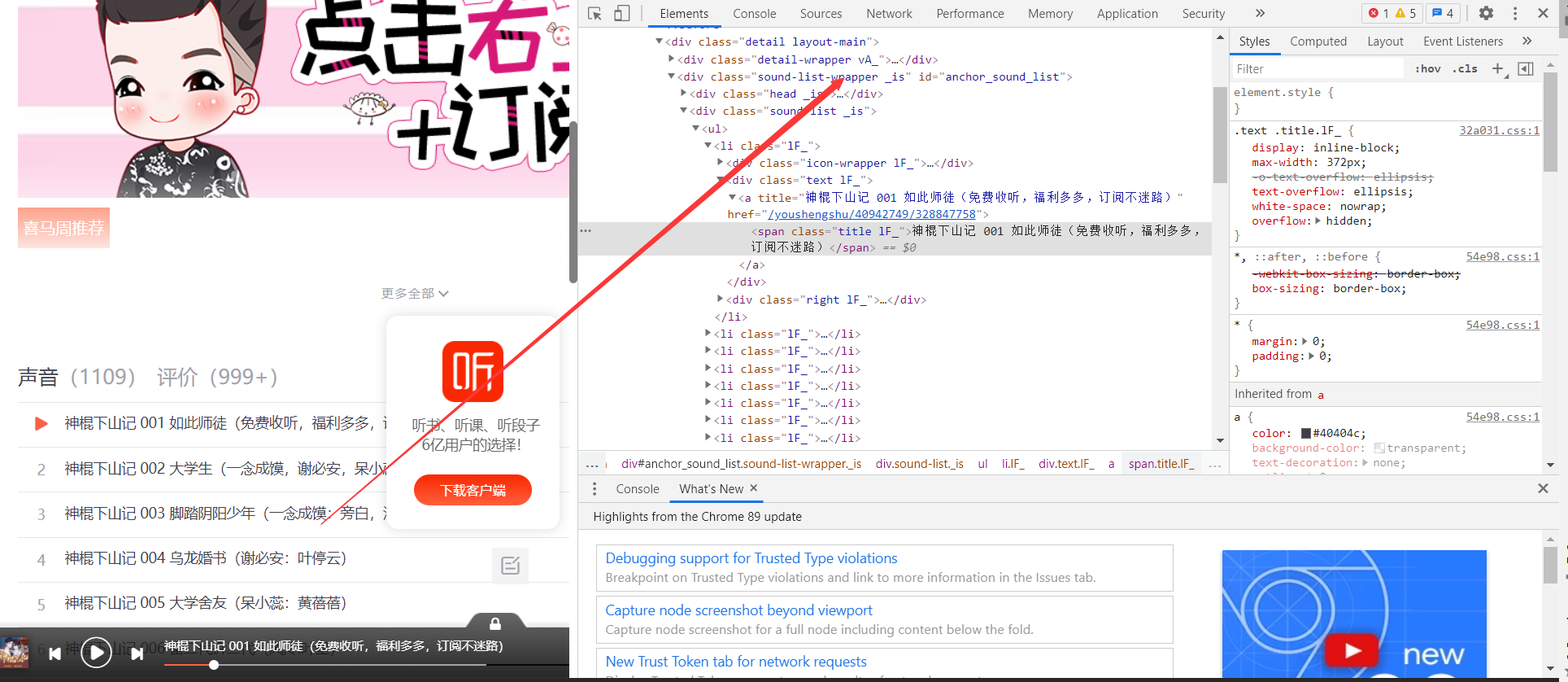Screen dimensions: 1568x682
Task: Open the Network tab
Action: click(x=889, y=13)
